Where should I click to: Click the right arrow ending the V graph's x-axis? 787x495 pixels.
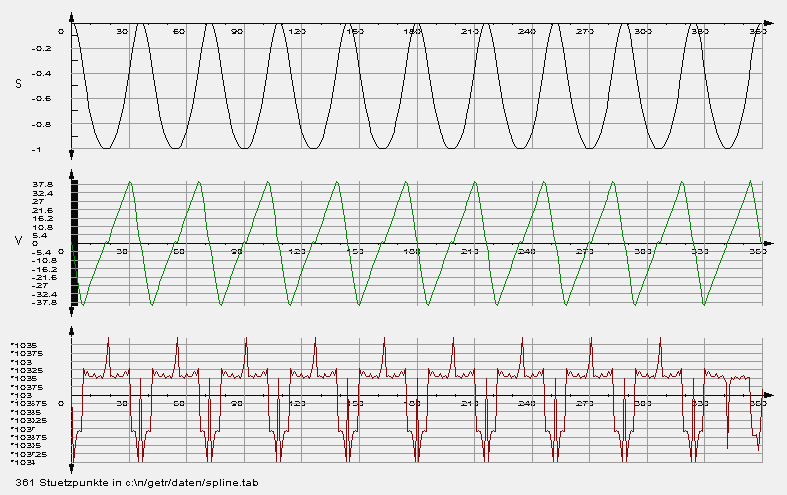tap(767, 241)
